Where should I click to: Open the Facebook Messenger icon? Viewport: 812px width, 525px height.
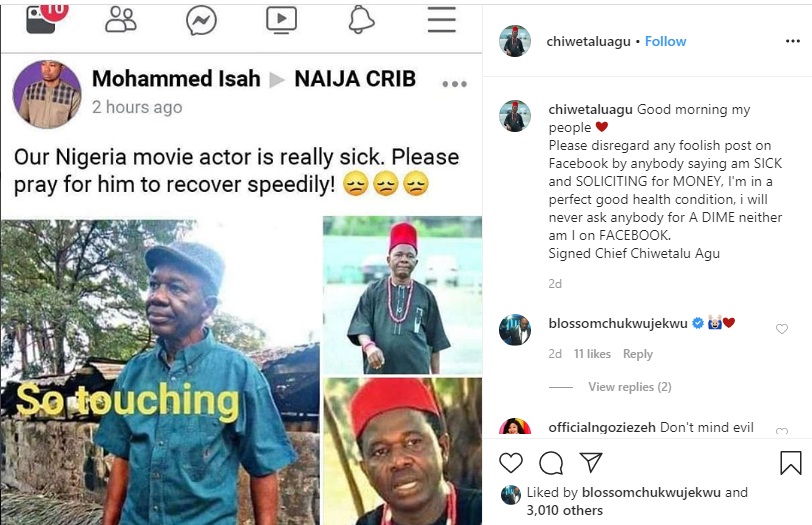click(x=201, y=19)
